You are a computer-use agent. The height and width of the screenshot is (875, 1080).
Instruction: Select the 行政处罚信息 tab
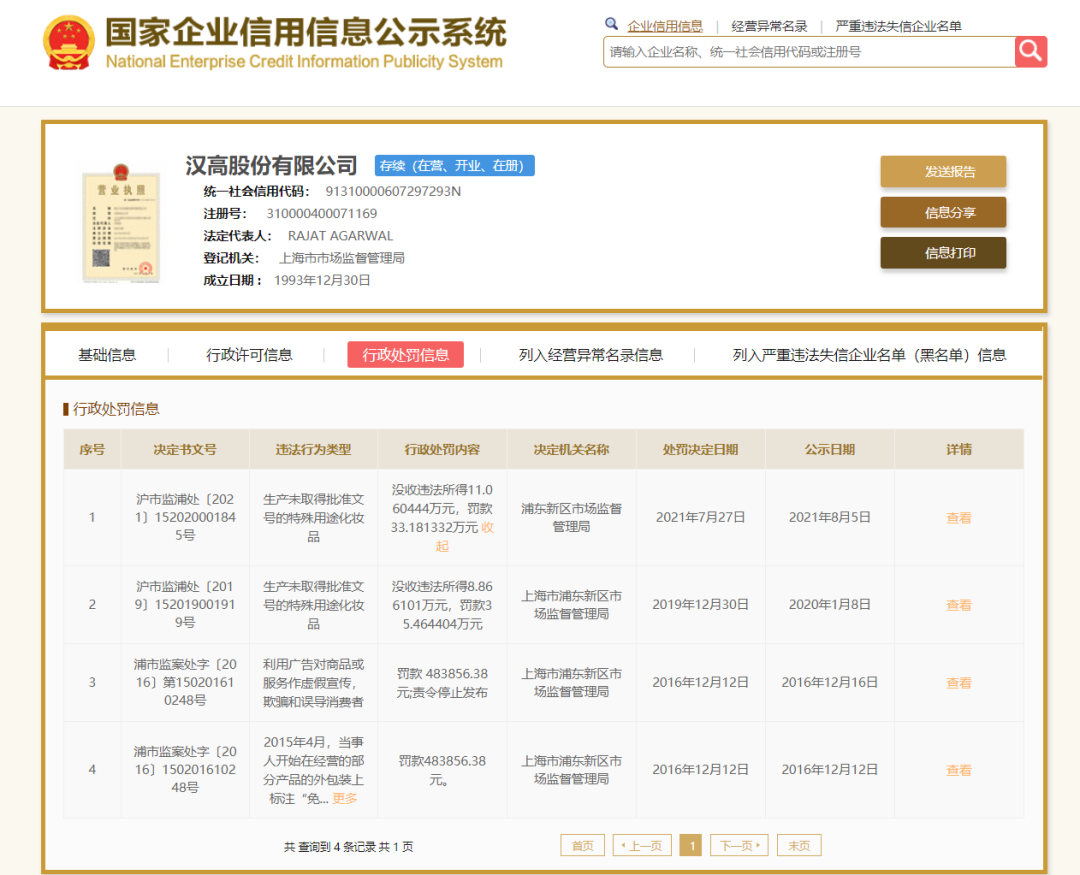[405, 355]
